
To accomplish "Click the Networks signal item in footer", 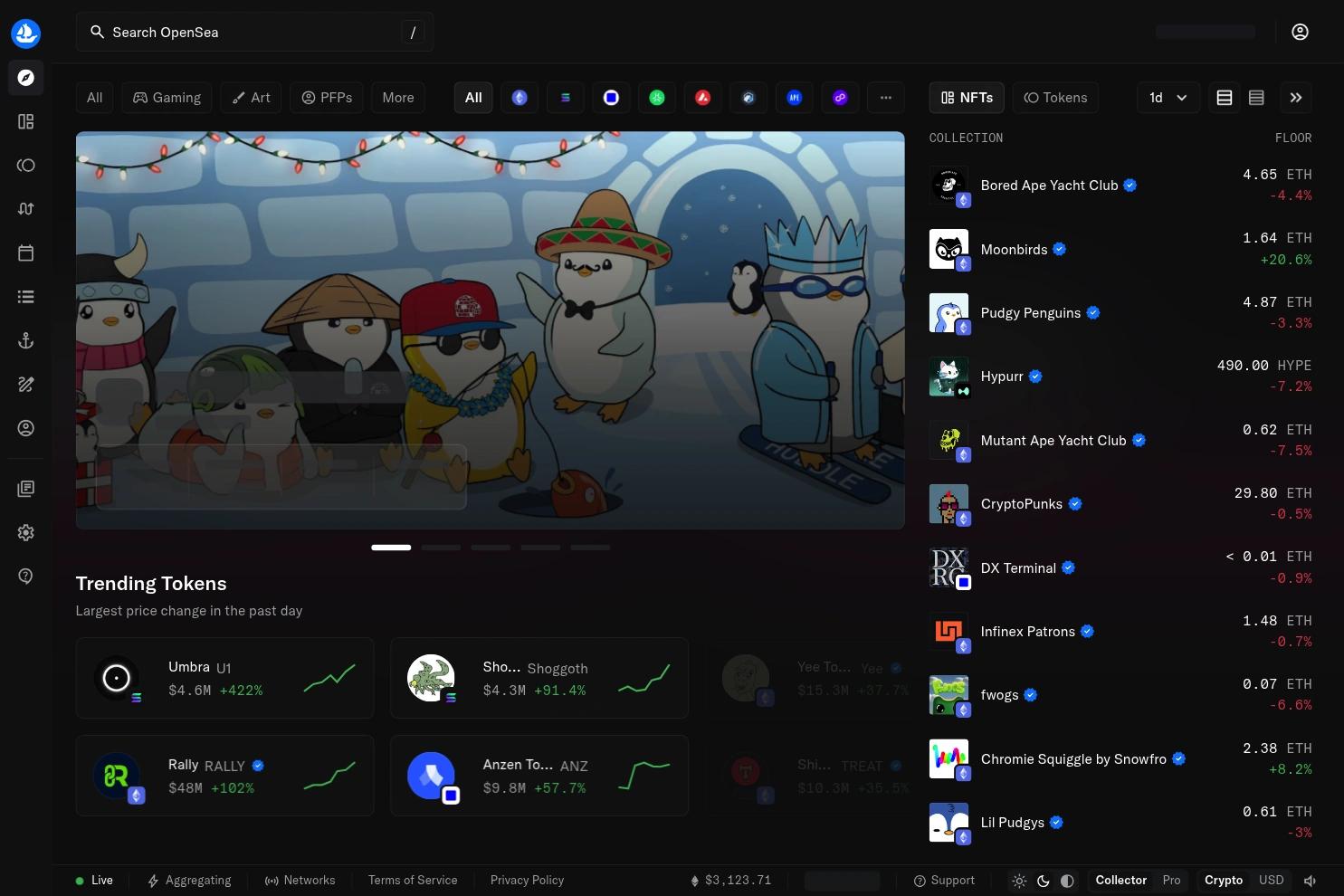I will [300, 881].
